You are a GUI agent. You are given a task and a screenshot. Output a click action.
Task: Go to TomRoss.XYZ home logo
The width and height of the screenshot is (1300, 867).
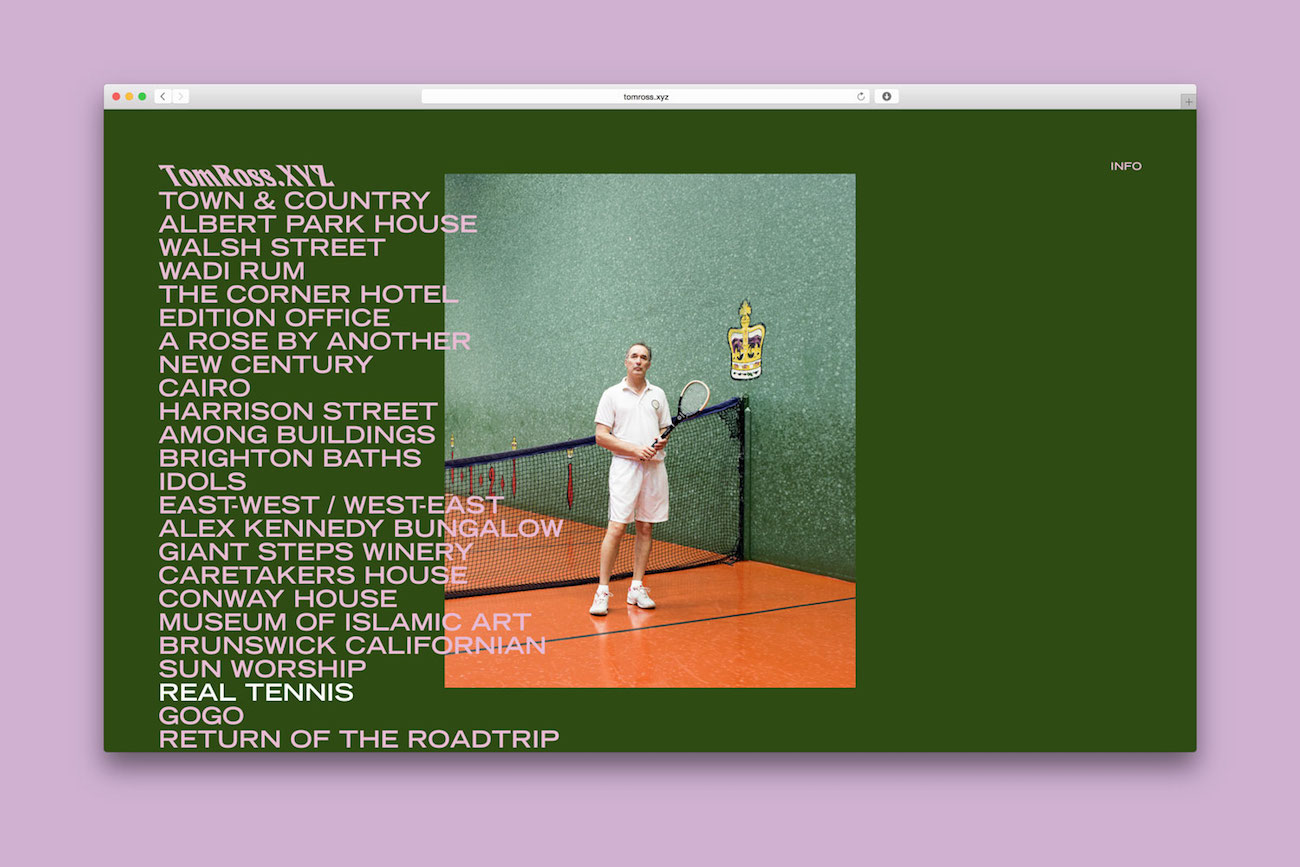(x=246, y=176)
